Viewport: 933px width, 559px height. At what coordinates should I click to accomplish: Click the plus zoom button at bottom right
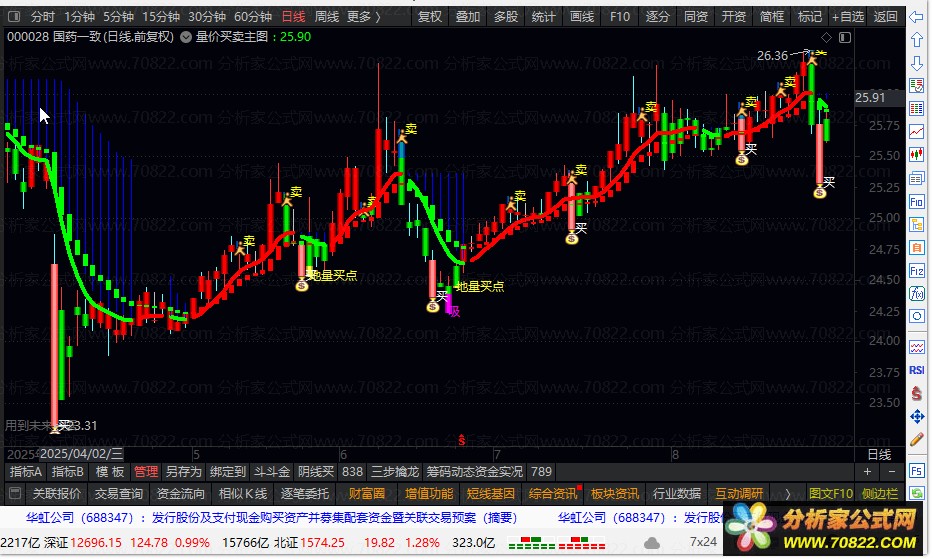(868, 471)
